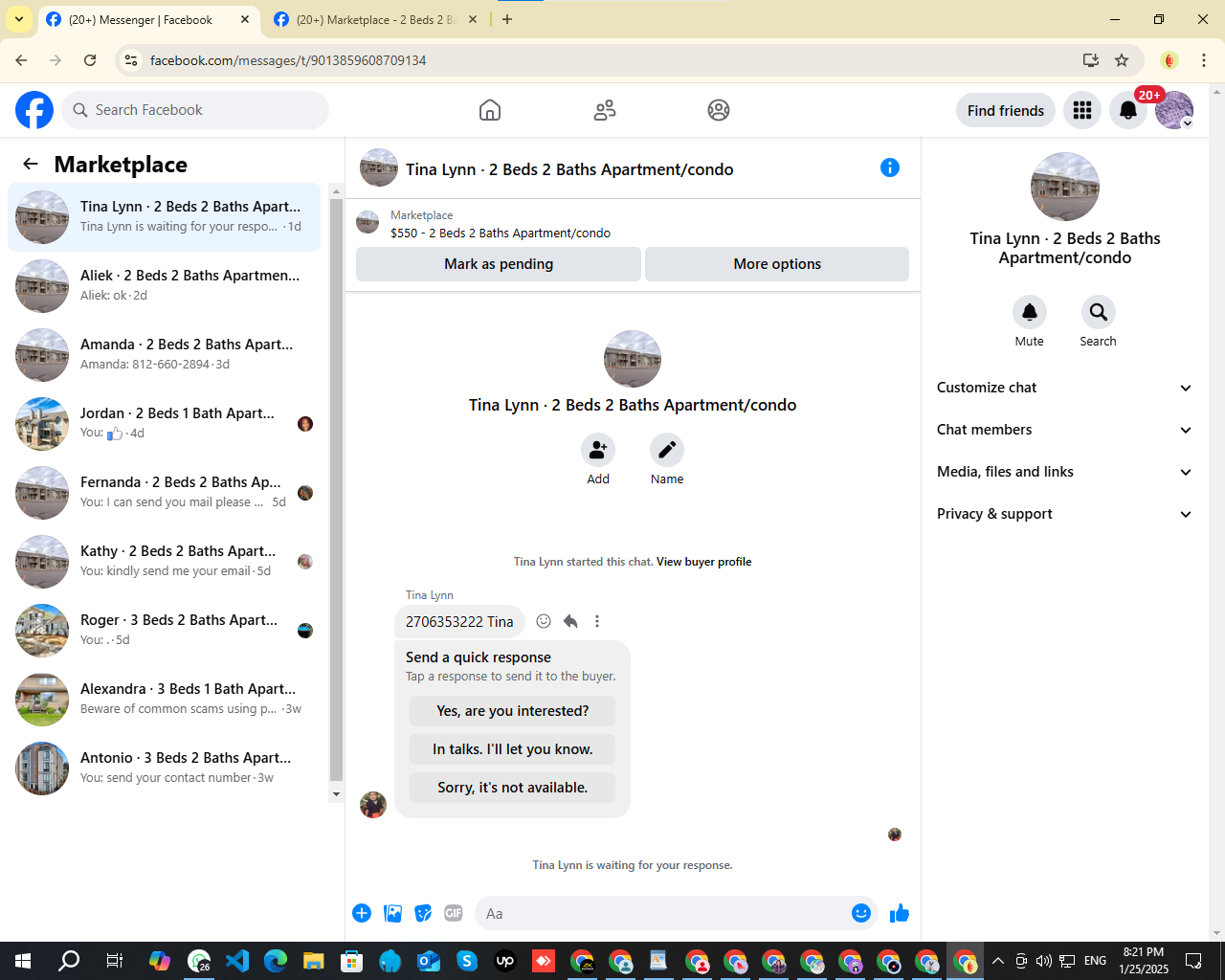Click the Search Facebook field
1225x980 pixels.
pyautogui.click(x=195, y=110)
